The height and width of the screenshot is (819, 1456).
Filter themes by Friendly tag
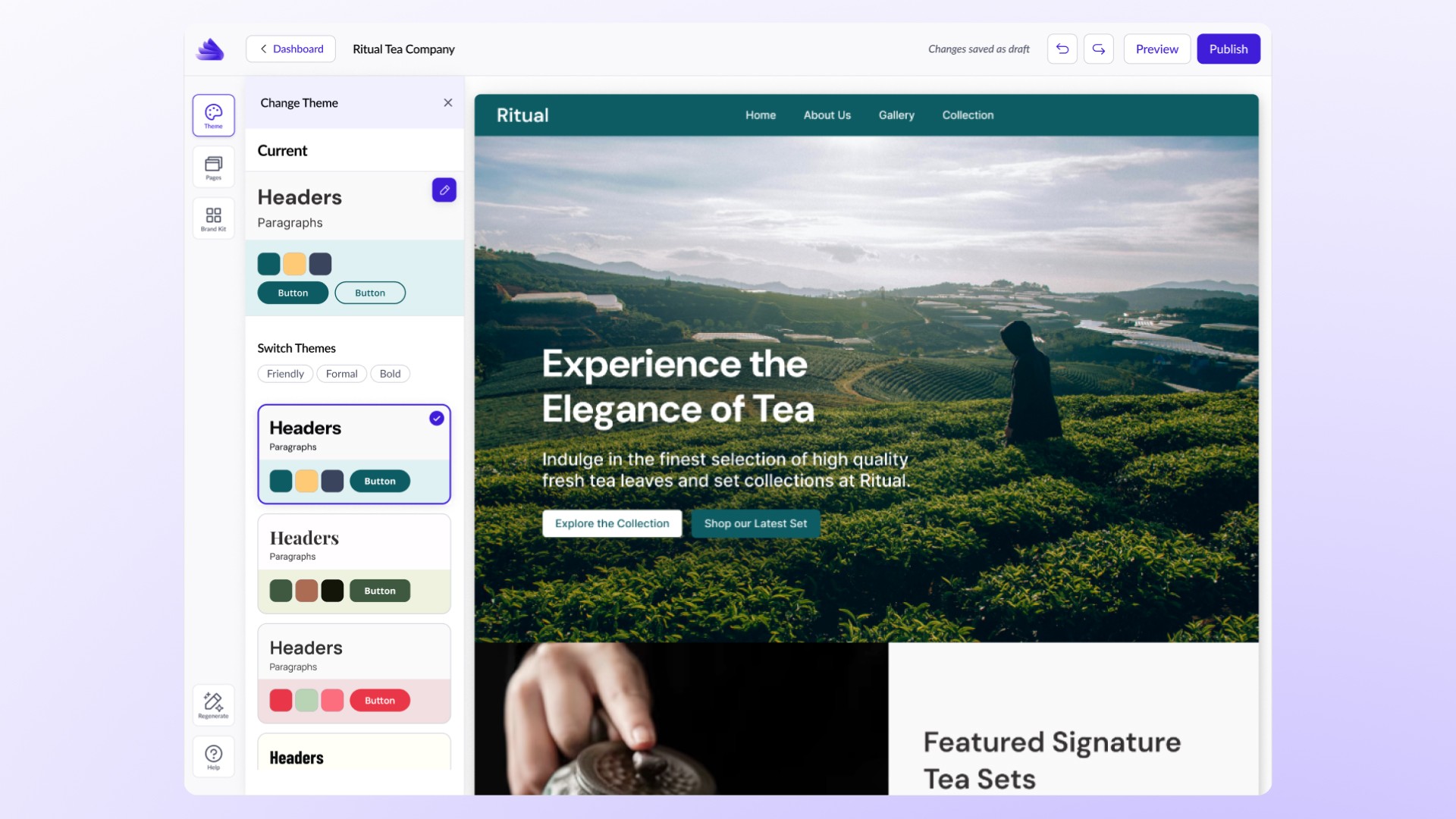tap(285, 374)
